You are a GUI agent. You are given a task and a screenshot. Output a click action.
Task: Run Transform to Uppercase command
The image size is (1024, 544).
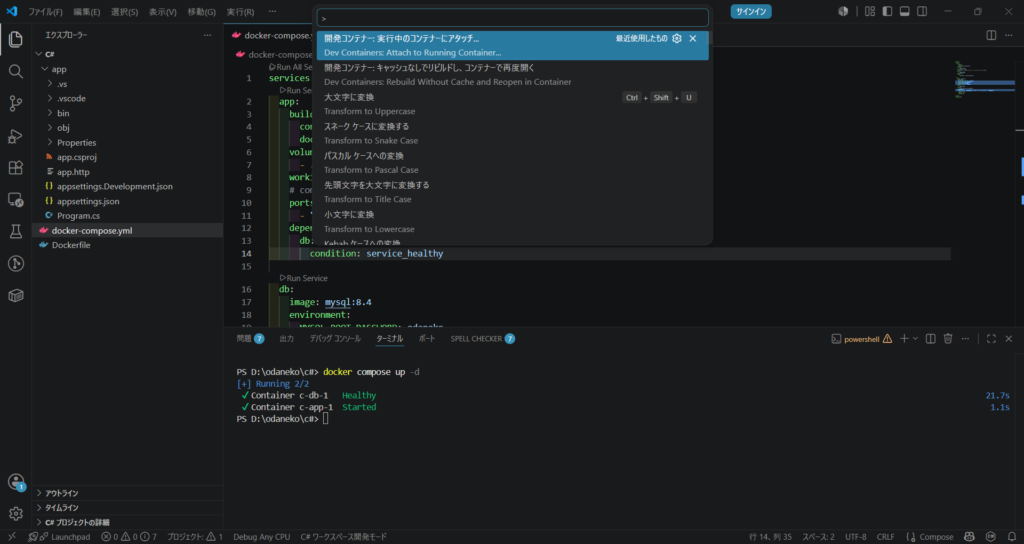tap(513, 104)
